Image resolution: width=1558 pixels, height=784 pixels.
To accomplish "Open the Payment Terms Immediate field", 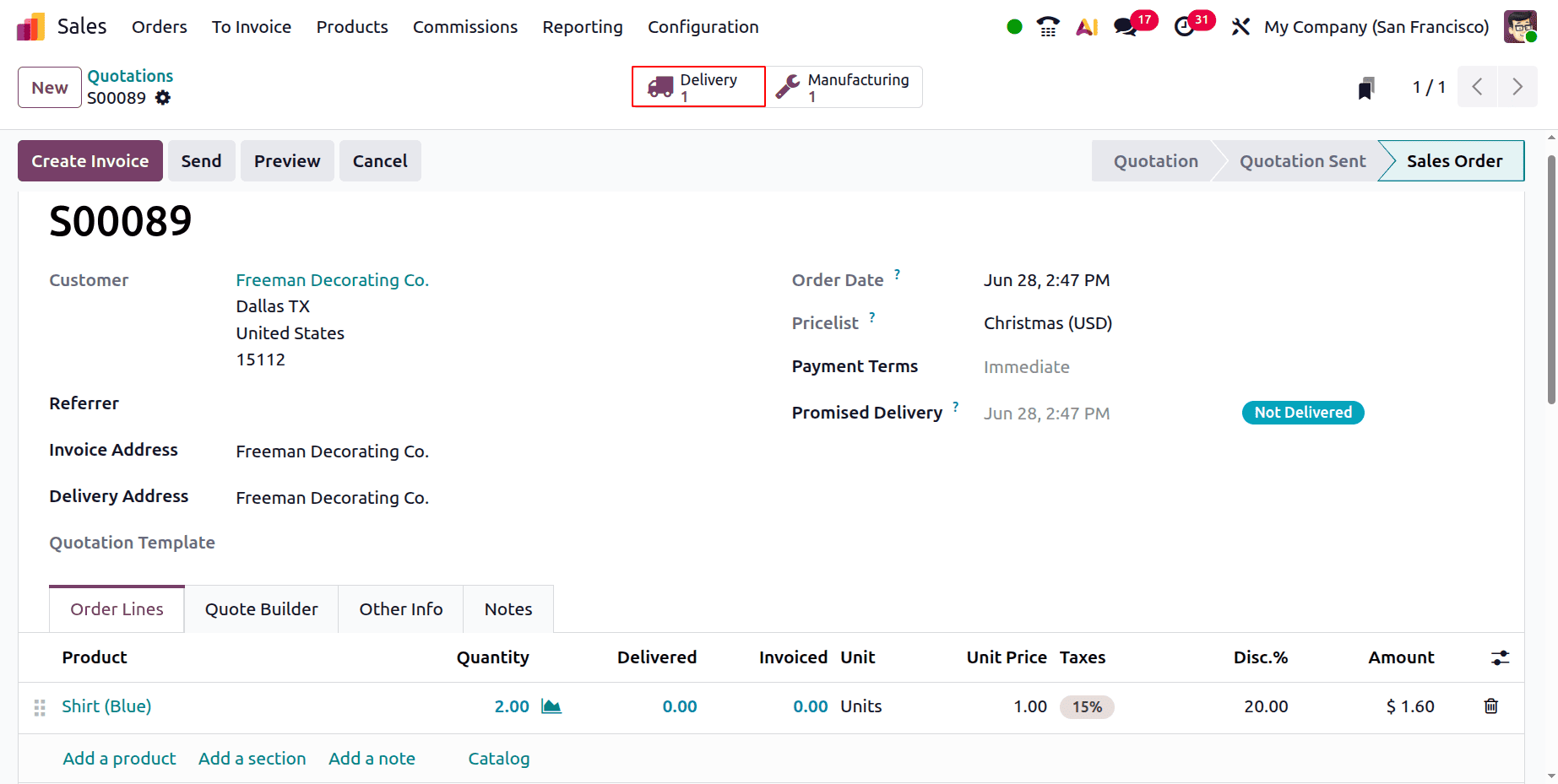I will 1027,367.
